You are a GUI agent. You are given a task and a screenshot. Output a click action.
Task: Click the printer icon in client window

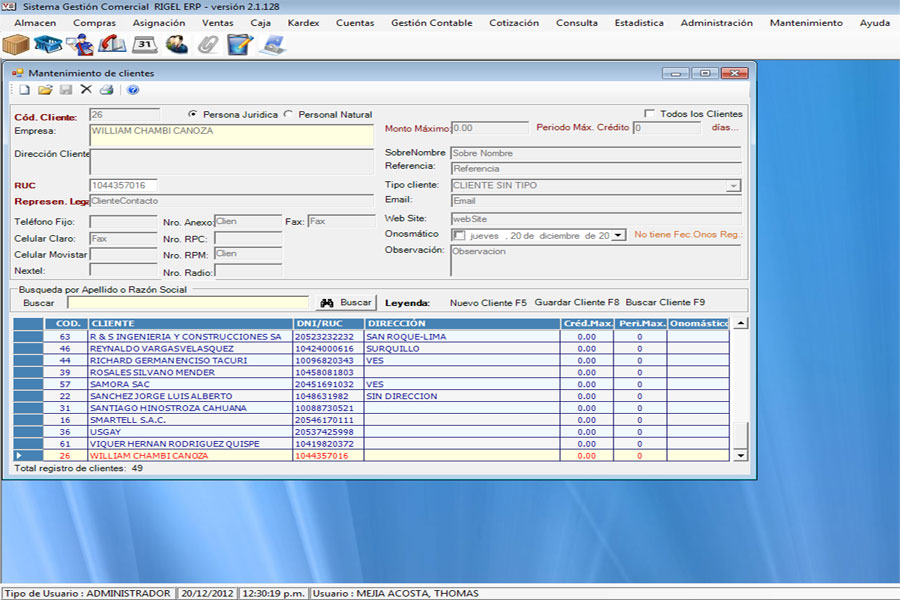[106, 90]
